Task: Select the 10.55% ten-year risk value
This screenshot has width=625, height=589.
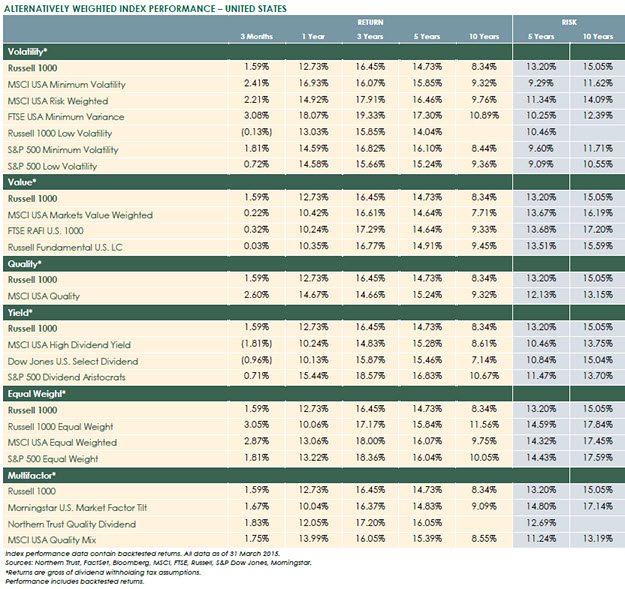Action: [x=597, y=164]
